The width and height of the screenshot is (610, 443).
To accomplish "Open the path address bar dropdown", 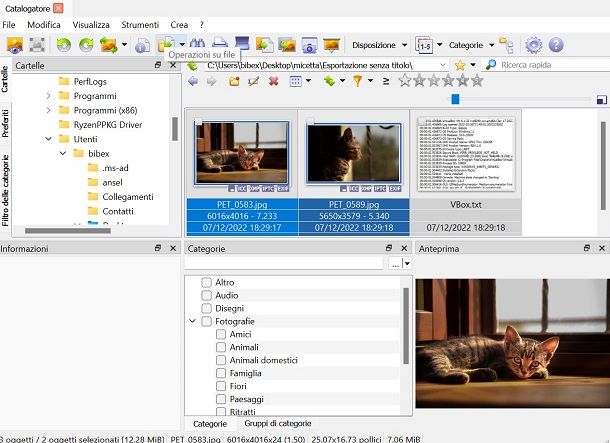I will click(x=443, y=65).
